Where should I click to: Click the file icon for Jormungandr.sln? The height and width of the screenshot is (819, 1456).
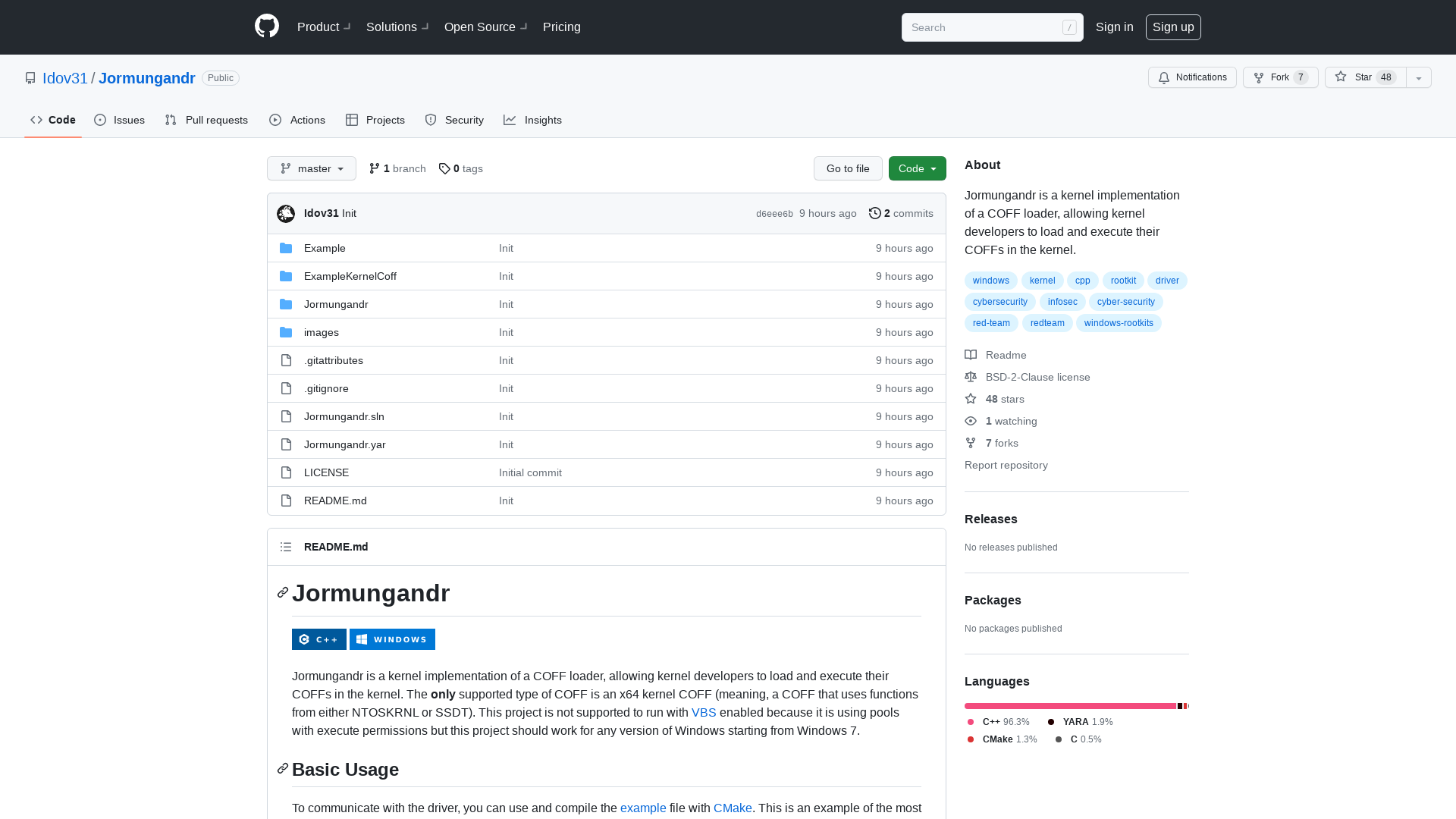coord(286,416)
